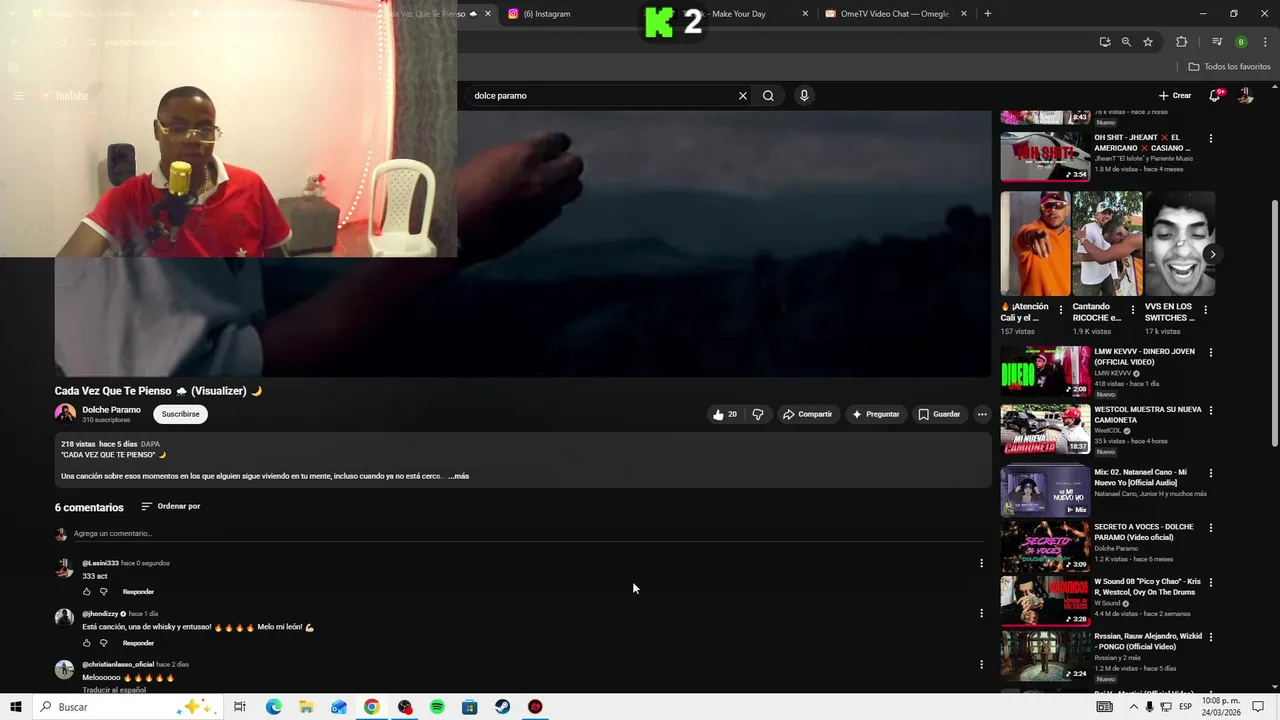Open a new browser tab
1280x720 pixels.
click(x=988, y=14)
